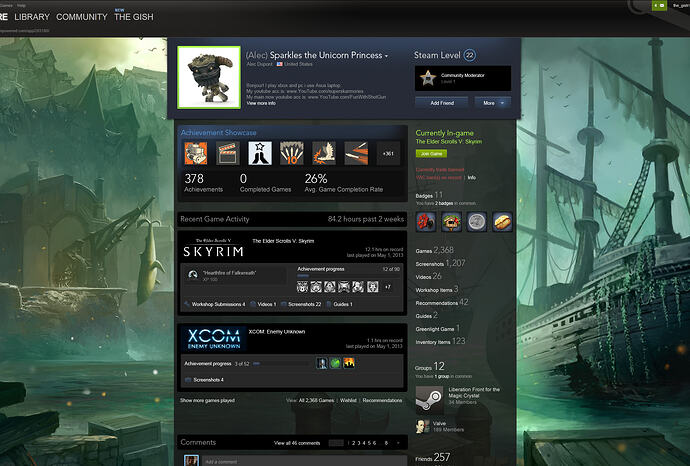
Task: Open the red berries badge
Action: point(426,221)
